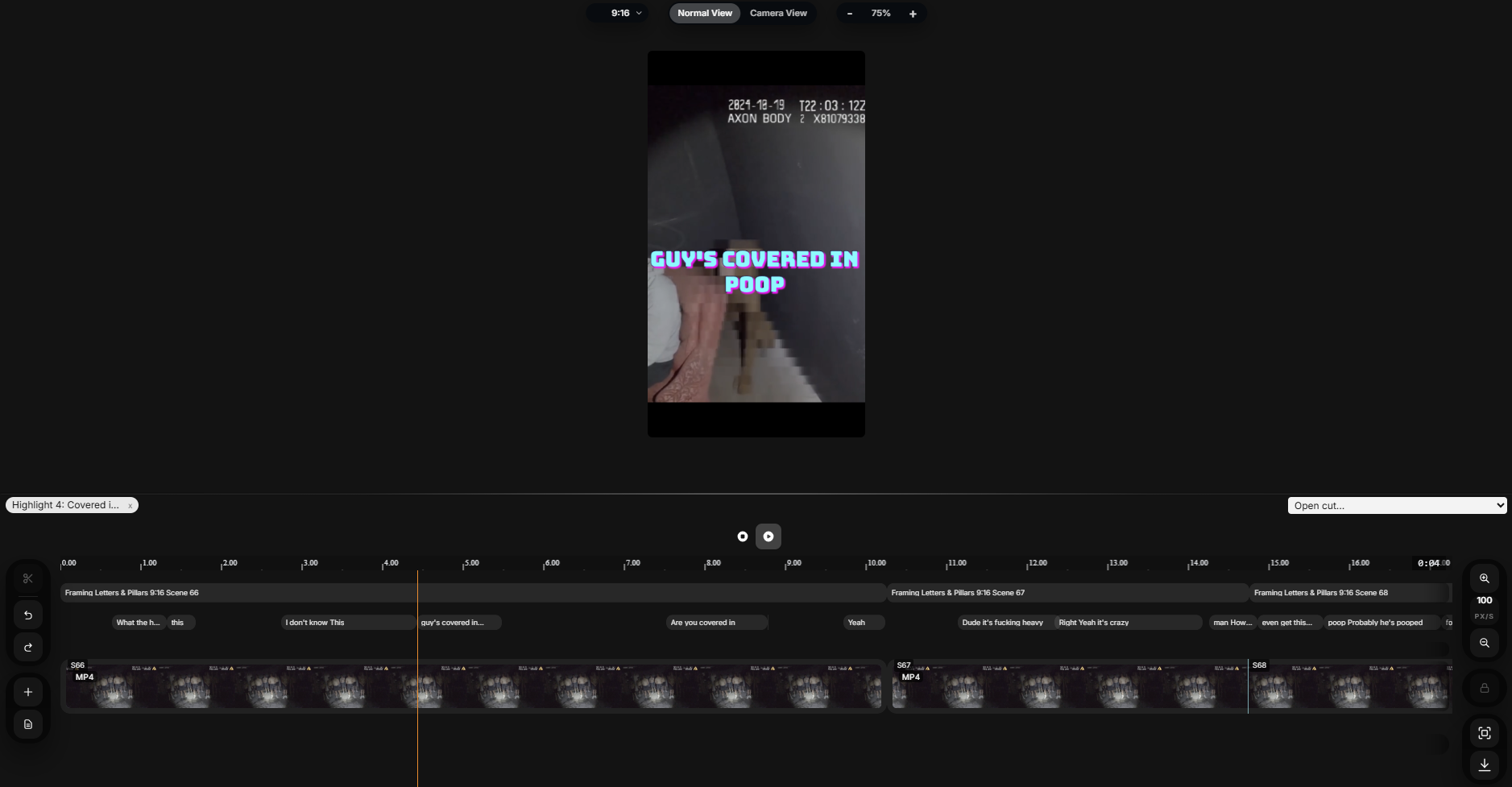Zoom out the timeline
Image resolution: width=1512 pixels, height=787 pixels.
pos(1485,643)
